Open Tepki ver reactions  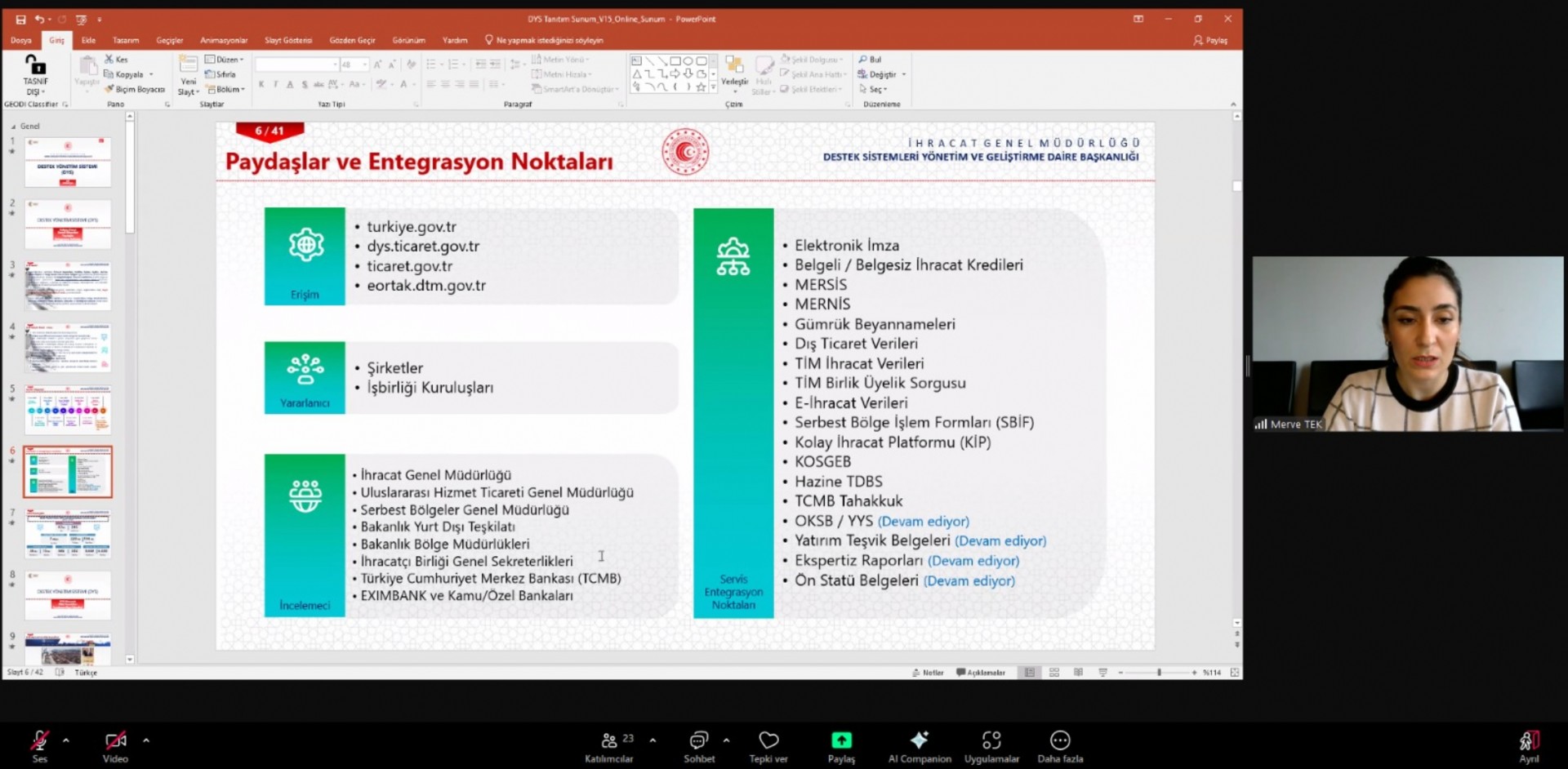768,746
